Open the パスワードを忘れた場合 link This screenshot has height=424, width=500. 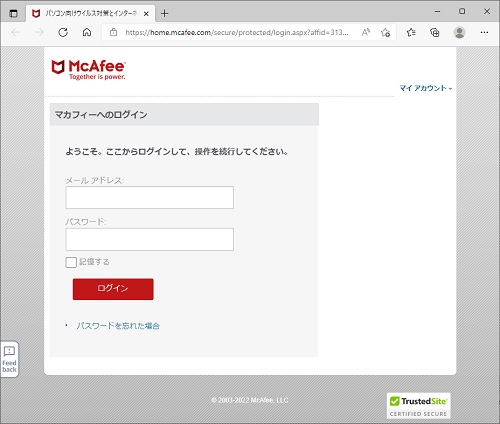click(118, 326)
